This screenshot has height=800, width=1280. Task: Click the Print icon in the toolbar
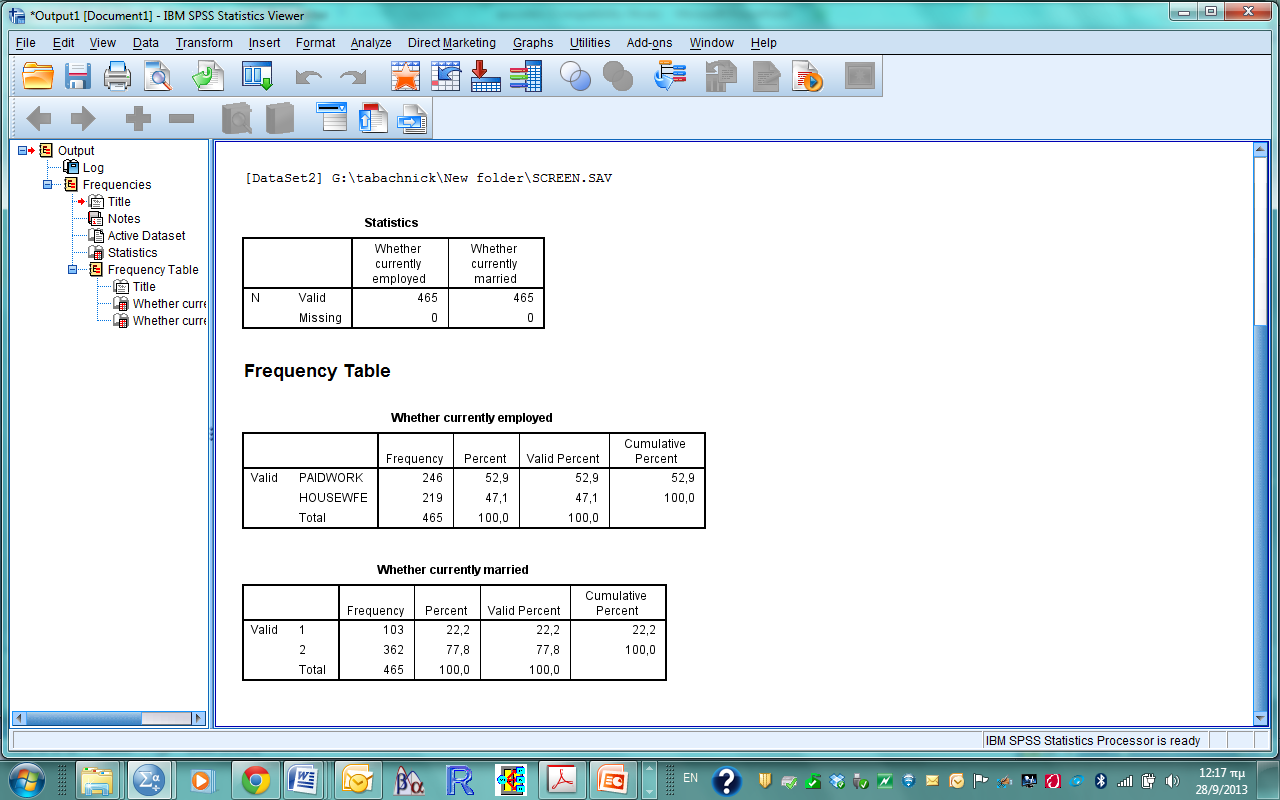point(118,76)
